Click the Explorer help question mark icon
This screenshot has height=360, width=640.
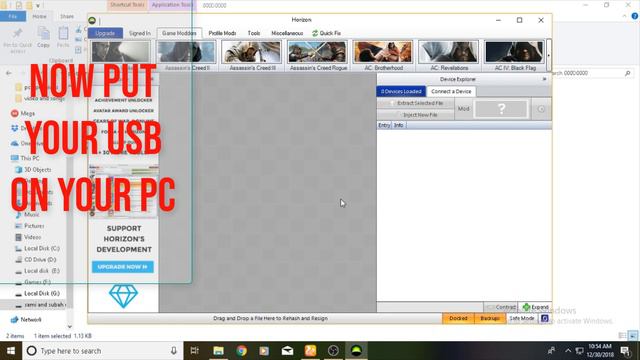point(635,16)
